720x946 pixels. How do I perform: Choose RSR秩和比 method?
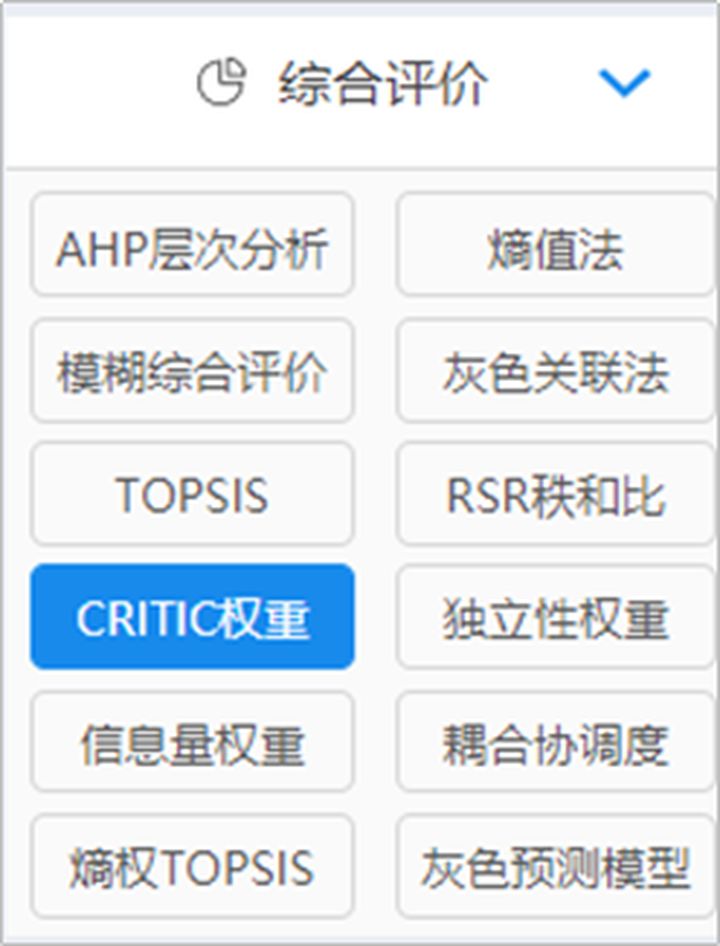(x=556, y=494)
